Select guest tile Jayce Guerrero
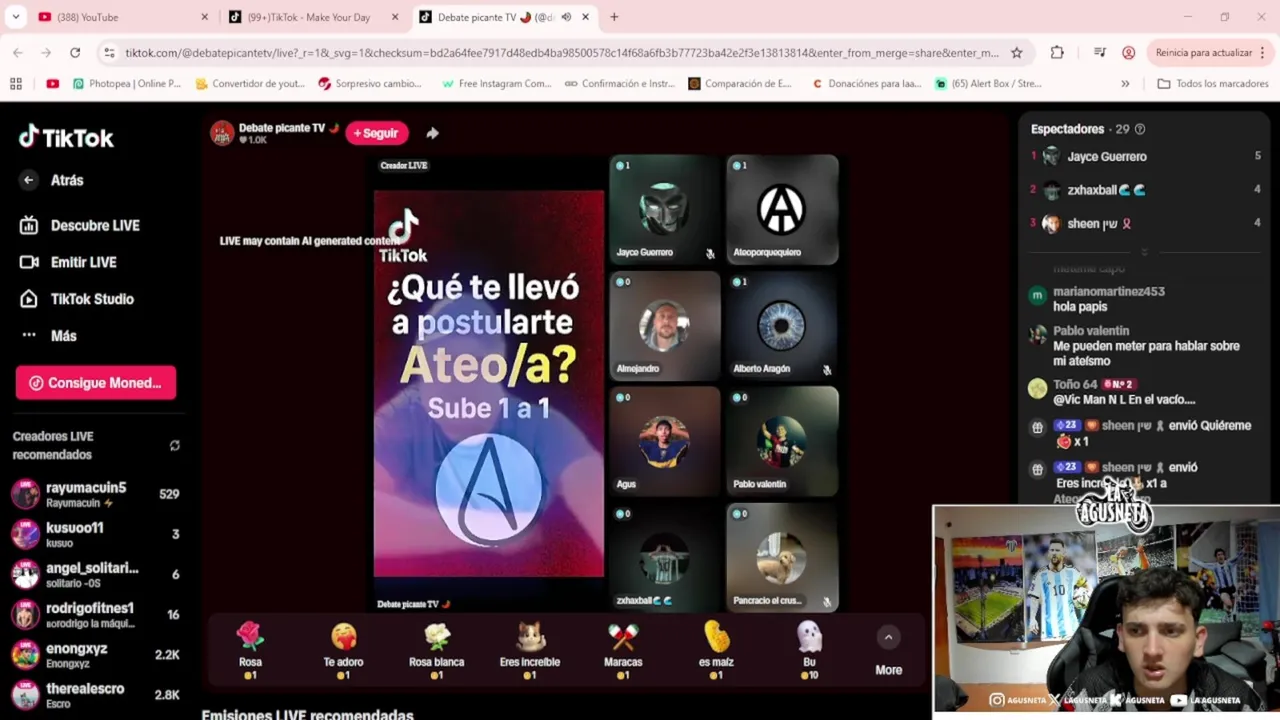 [x=665, y=210]
